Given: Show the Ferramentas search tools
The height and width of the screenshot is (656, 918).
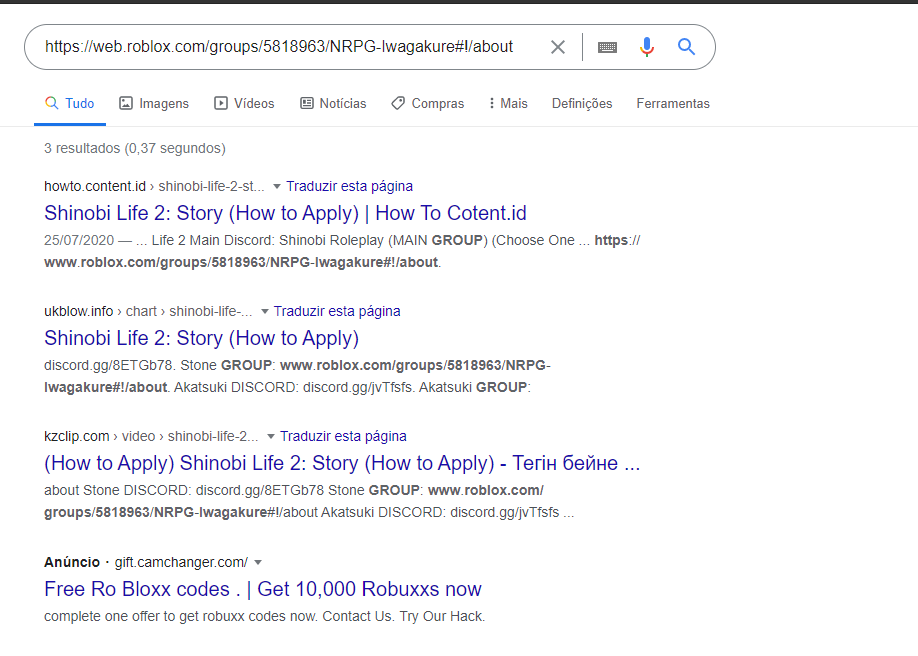Looking at the screenshot, I should tap(673, 103).
